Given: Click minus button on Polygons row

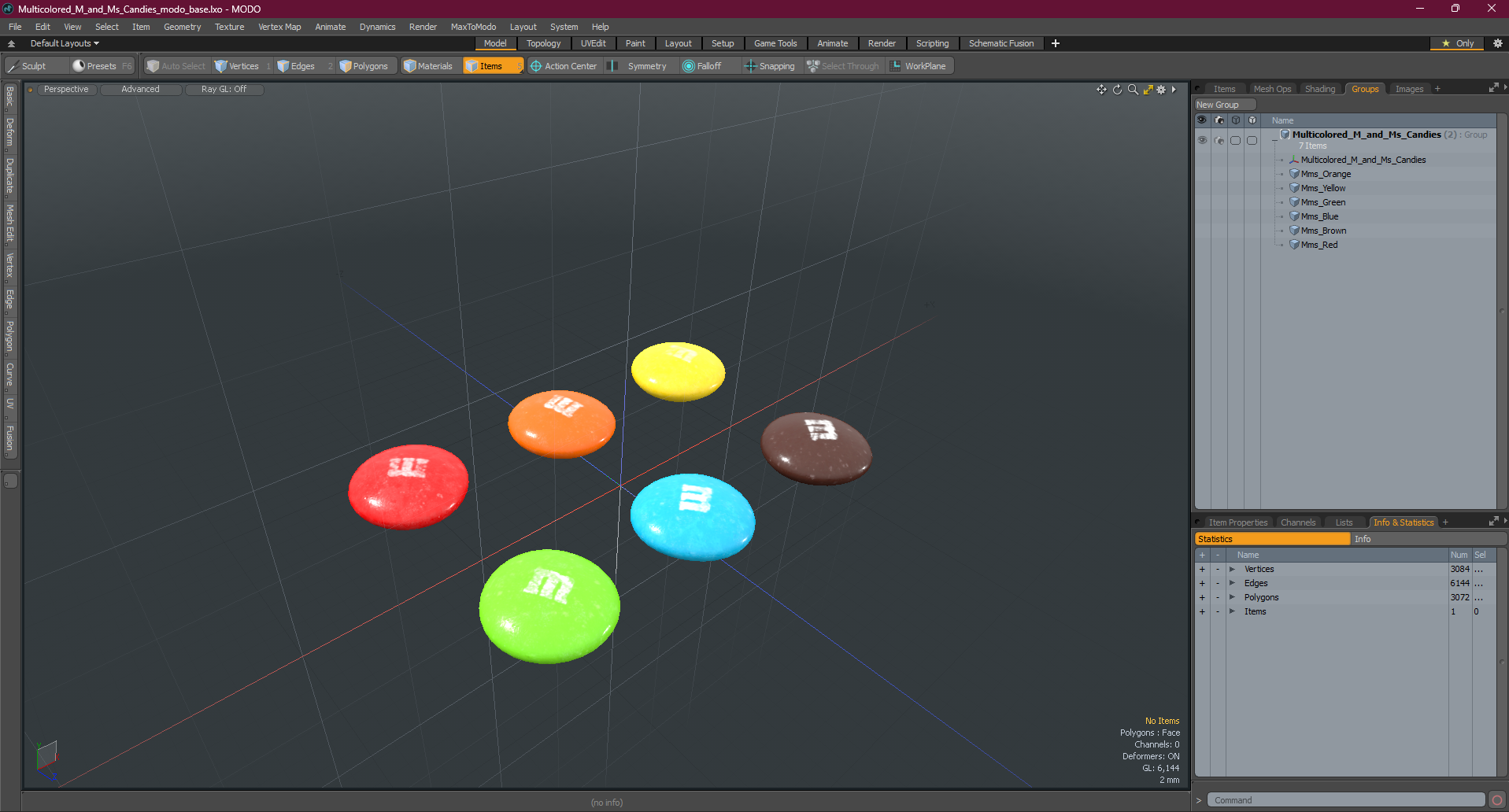Looking at the screenshot, I should pos(1218,597).
